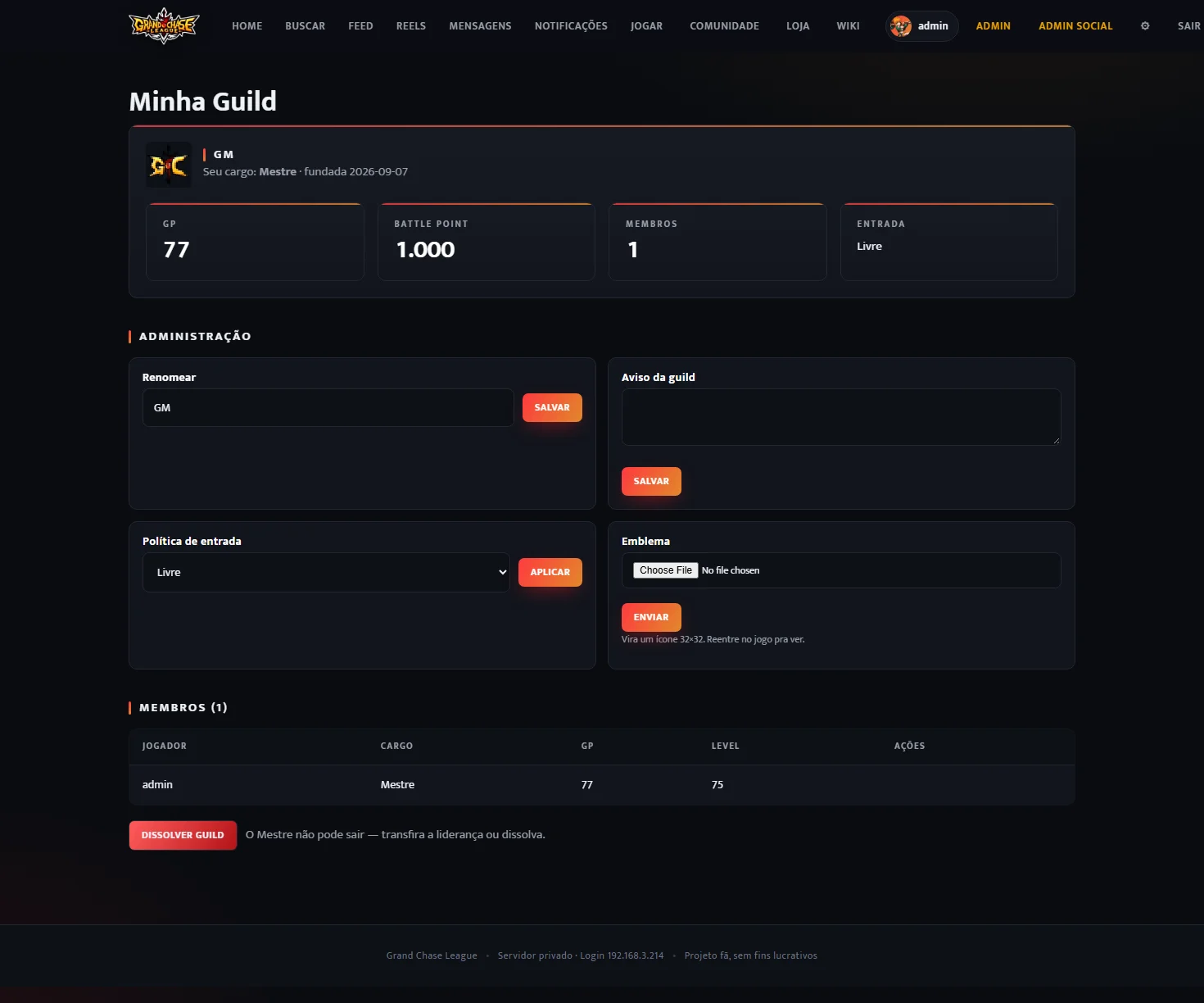Click the GM guild emblem image
The image size is (1204, 1003).
[169, 165]
